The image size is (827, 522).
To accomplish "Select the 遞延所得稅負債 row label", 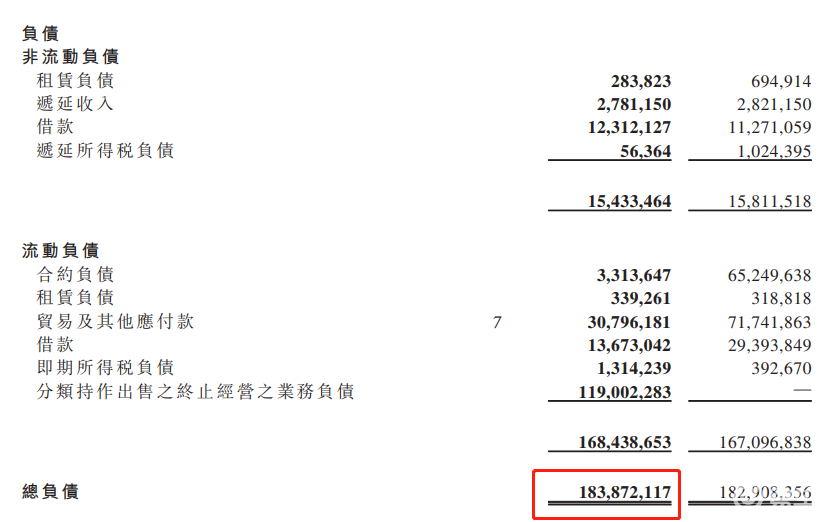I will pyautogui.click(x=105, y=151).
